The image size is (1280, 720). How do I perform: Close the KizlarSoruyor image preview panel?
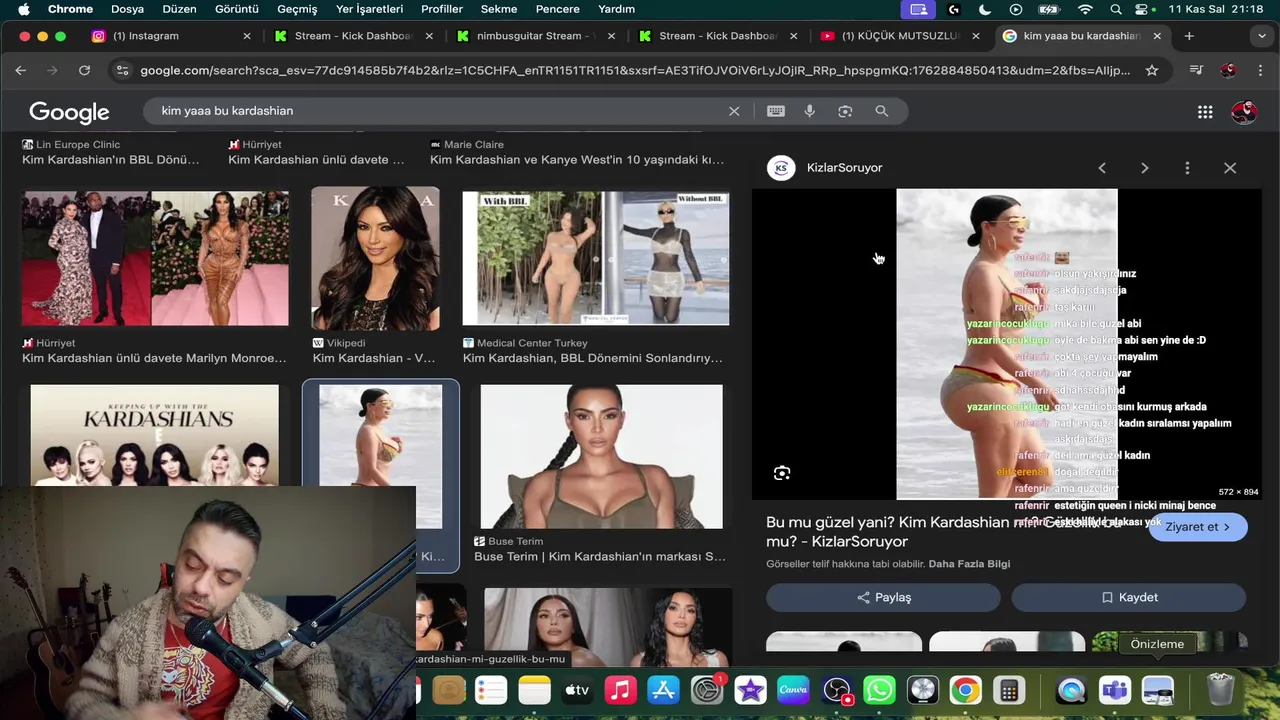(1230, 168)
